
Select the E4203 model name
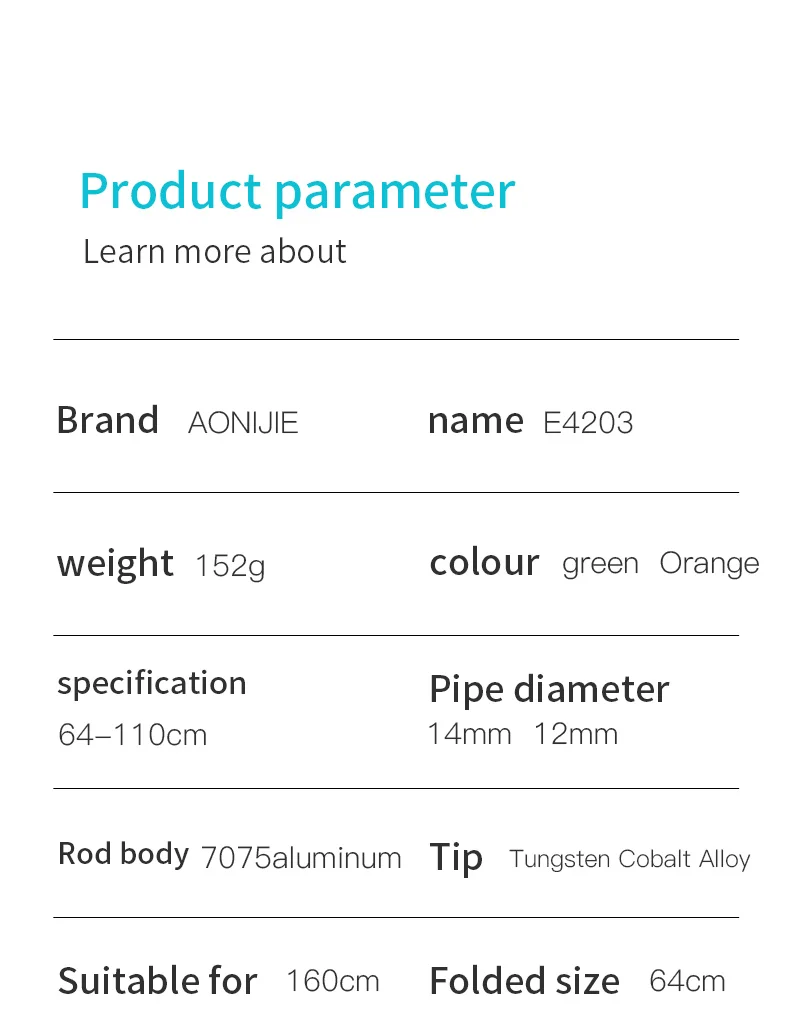click(588, 423)
